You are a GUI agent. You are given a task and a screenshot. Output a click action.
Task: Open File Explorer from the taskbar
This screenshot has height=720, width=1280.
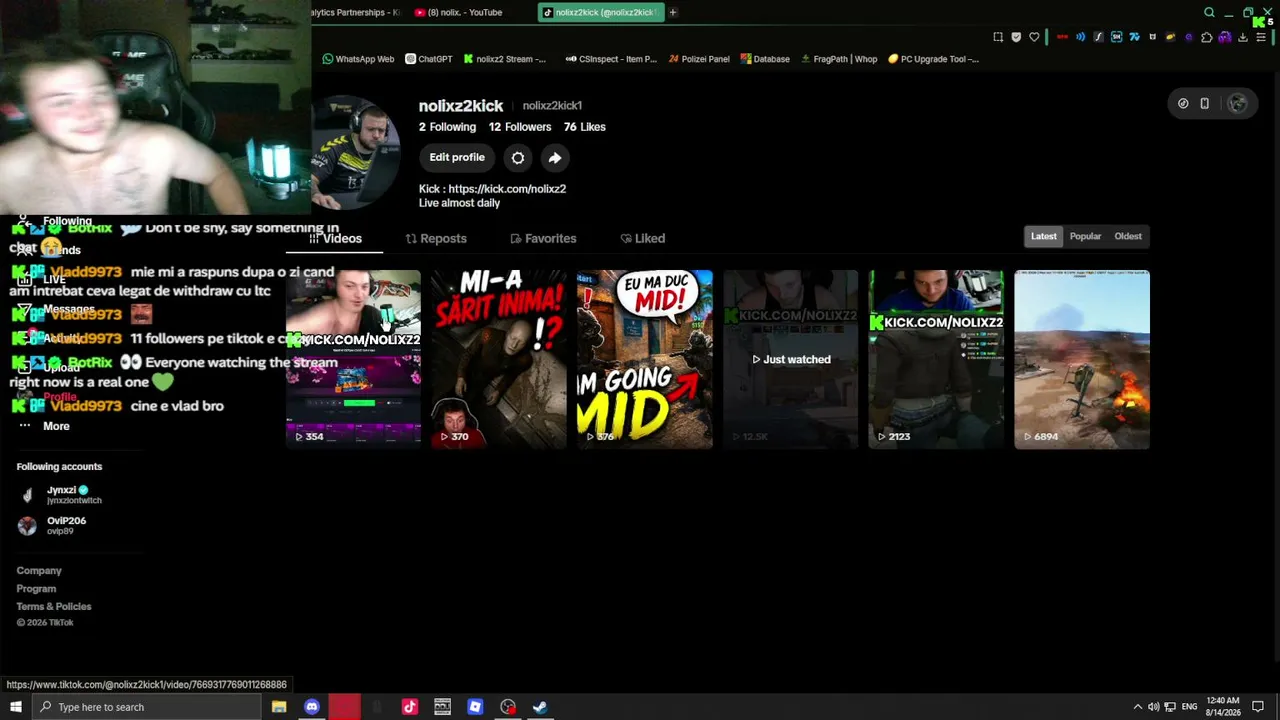279,707
